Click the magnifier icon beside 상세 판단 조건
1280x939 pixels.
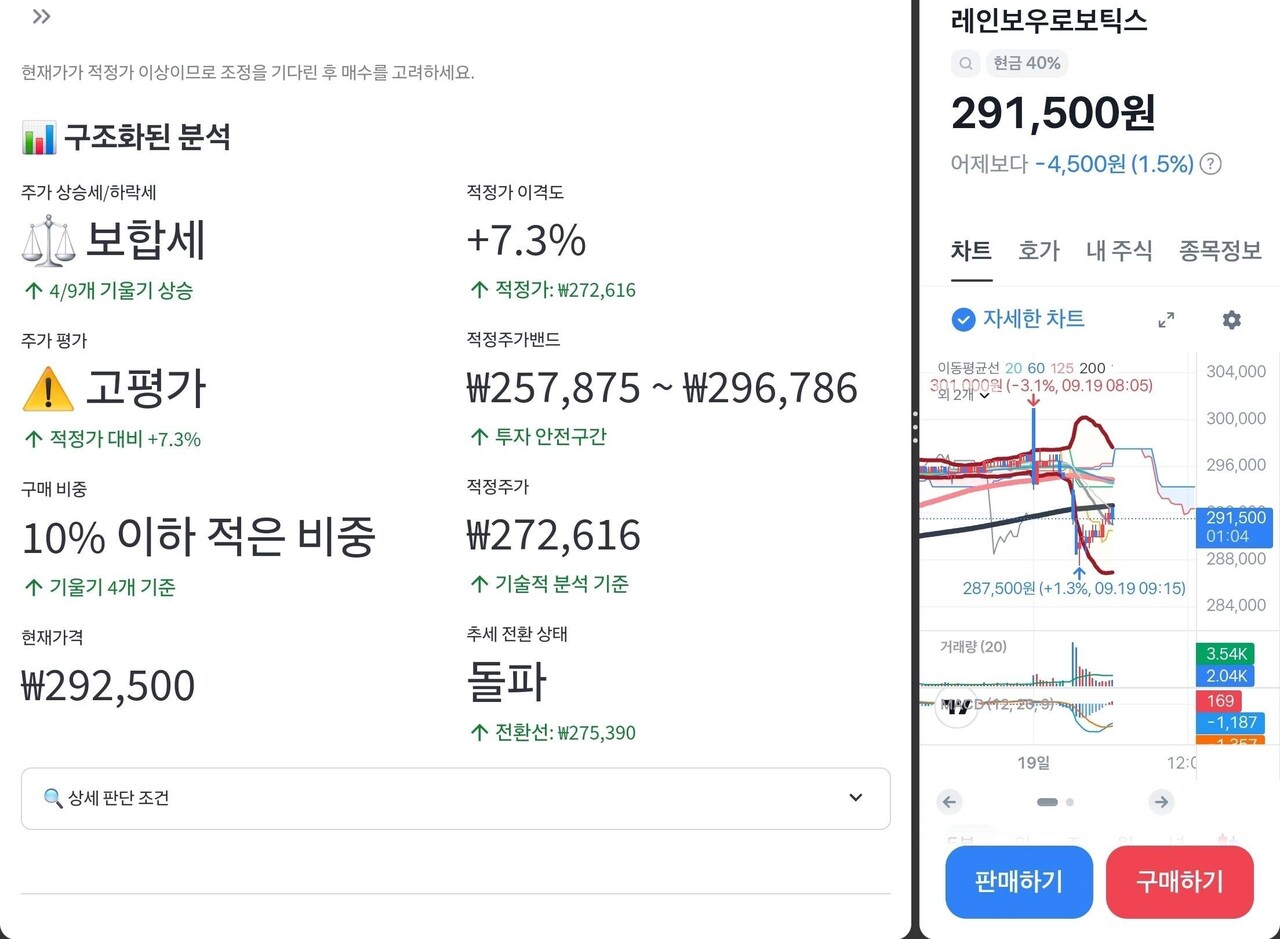[53, 798]
